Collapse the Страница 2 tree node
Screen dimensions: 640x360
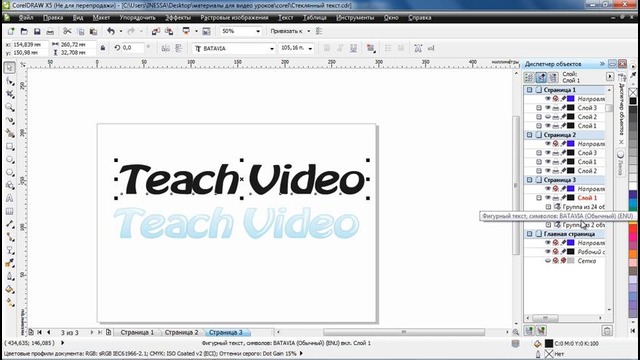pos(529,135)
